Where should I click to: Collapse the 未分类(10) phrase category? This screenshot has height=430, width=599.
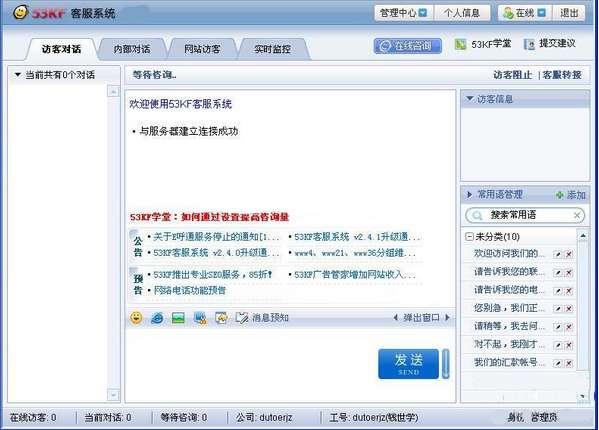469,237
